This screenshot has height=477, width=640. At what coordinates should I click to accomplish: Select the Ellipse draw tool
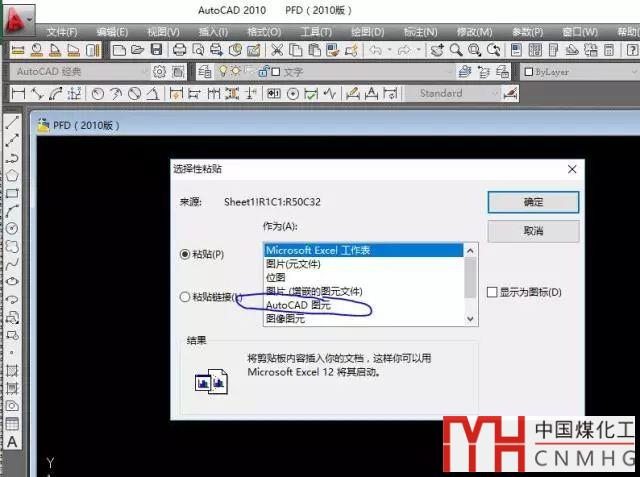click(12, 281)
